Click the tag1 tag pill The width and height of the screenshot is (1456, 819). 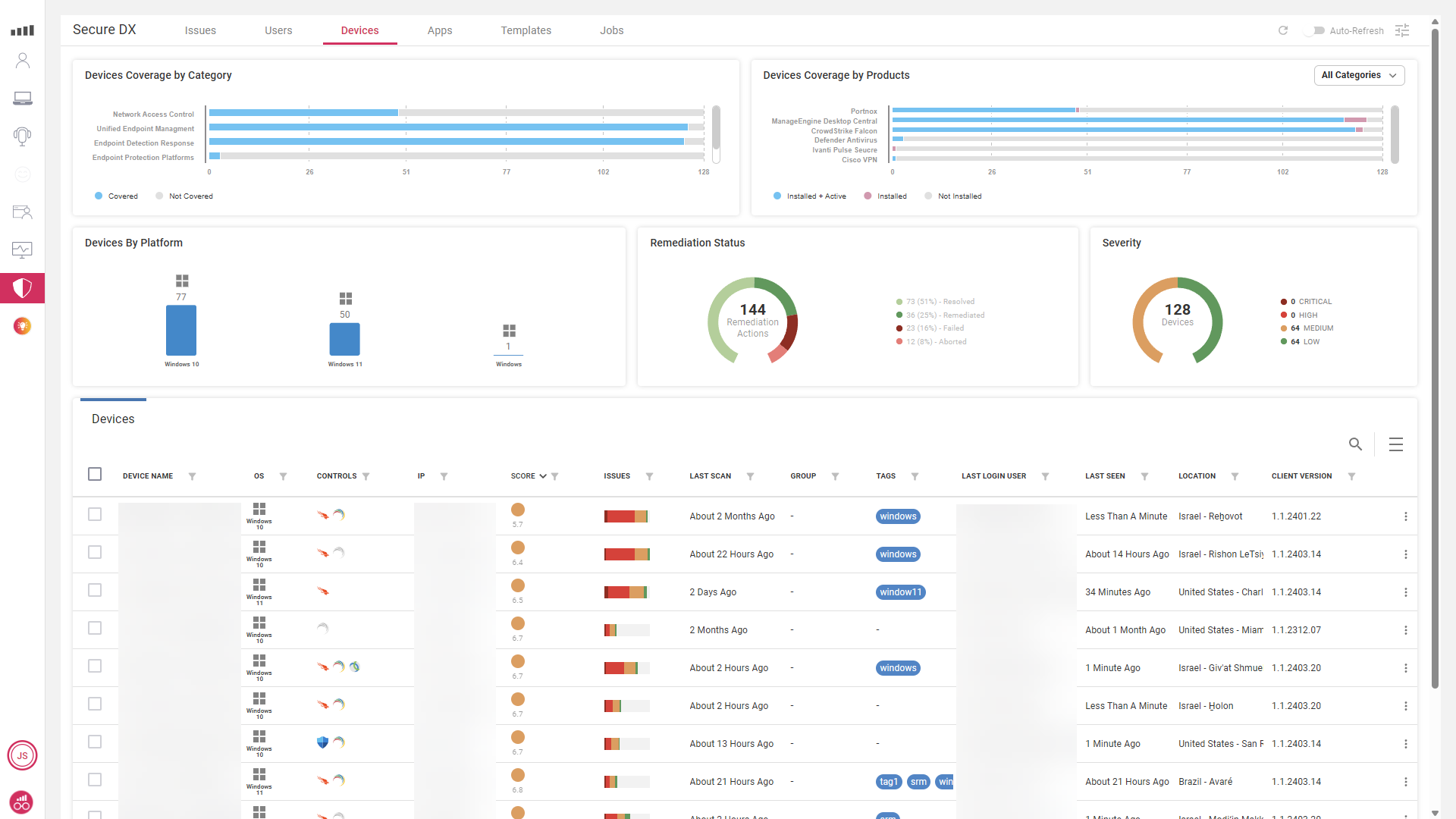pos(889,782)
